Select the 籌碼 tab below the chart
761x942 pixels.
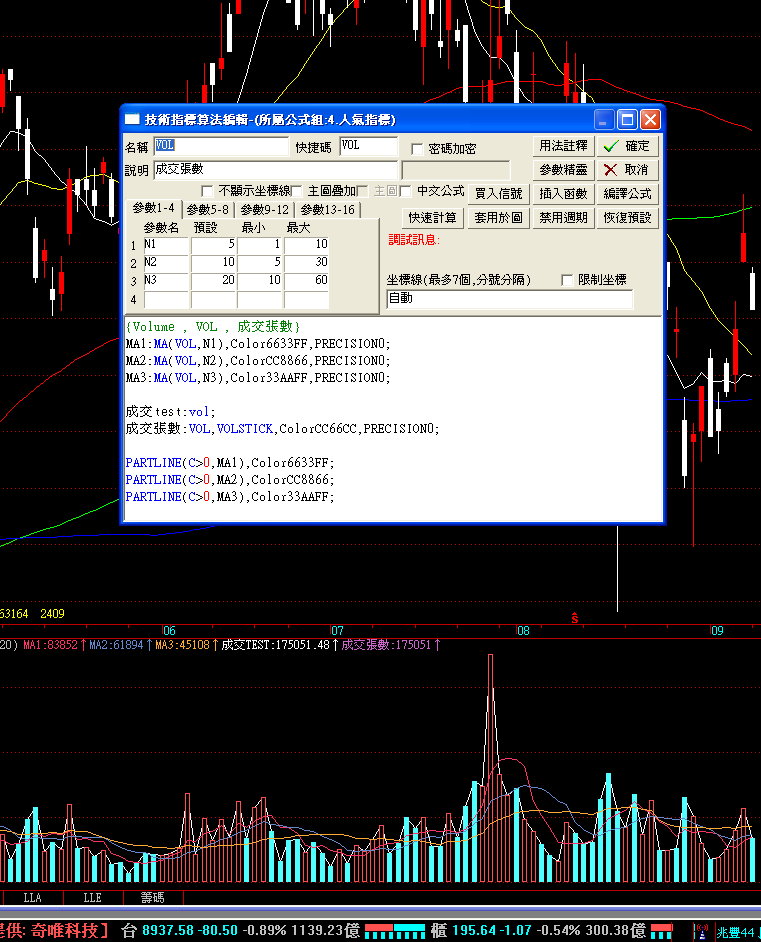point(152,898)
